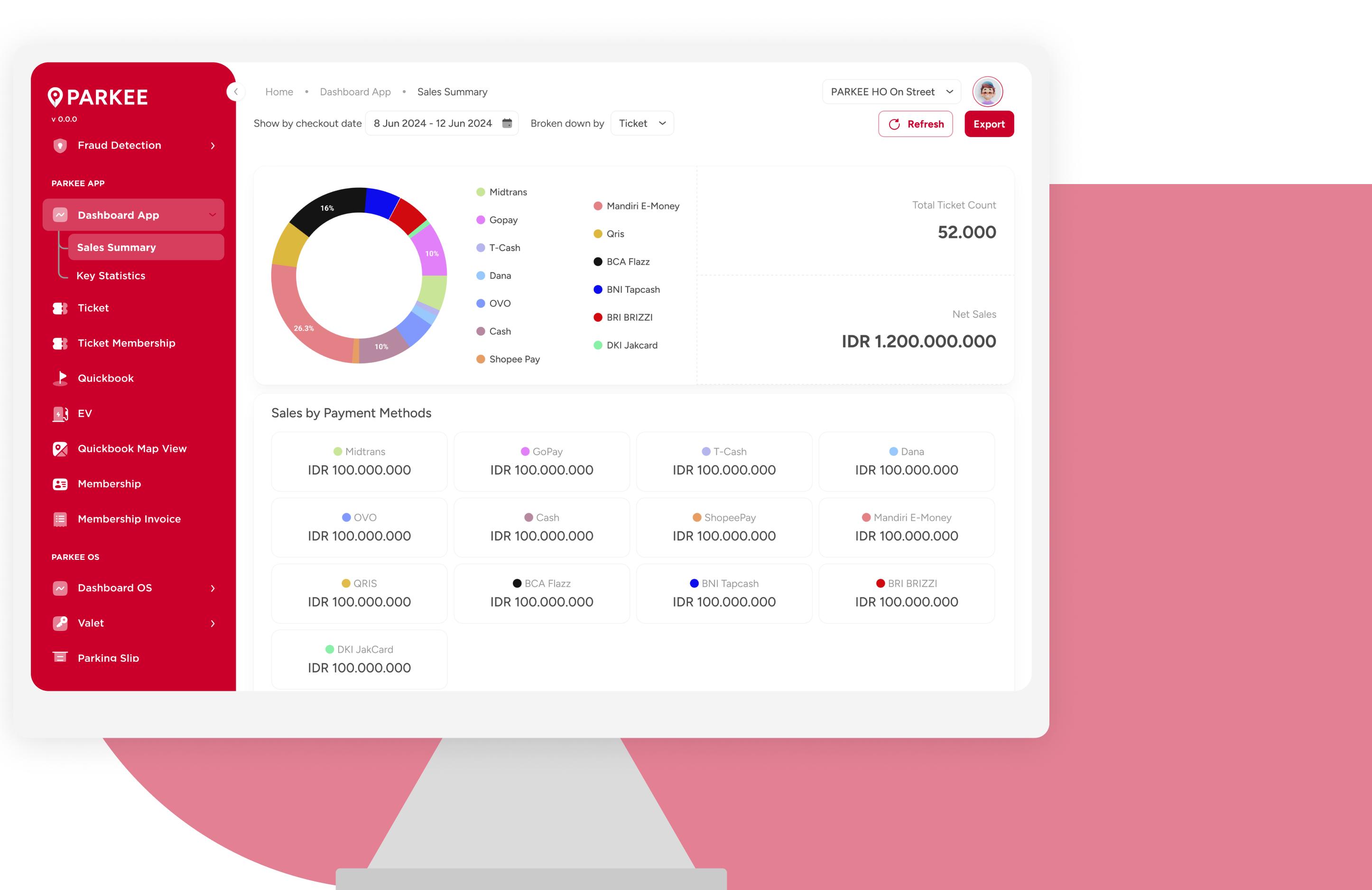This screenshot has height=890, width=1372.
Task: Select Key Statistics in the sidebar
Action: [x=111, y=276]
